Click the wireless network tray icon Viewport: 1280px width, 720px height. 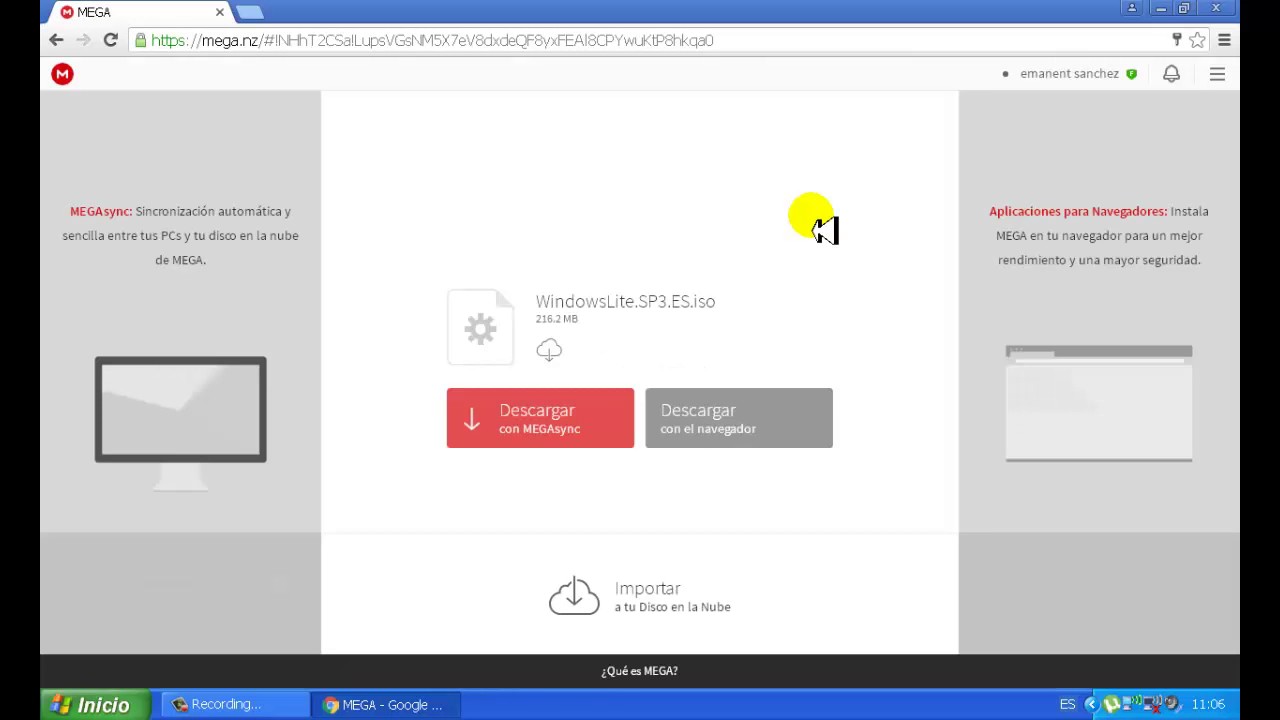pos(1130,705)
